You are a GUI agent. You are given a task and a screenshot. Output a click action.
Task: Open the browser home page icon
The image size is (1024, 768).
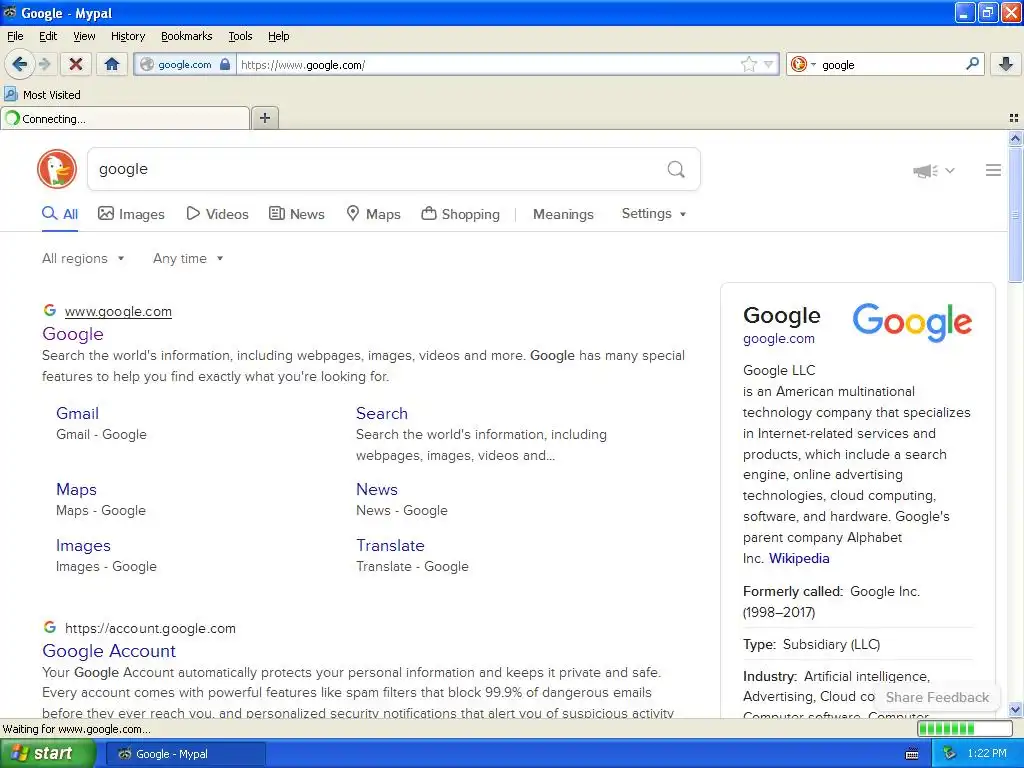pos(112,64)
